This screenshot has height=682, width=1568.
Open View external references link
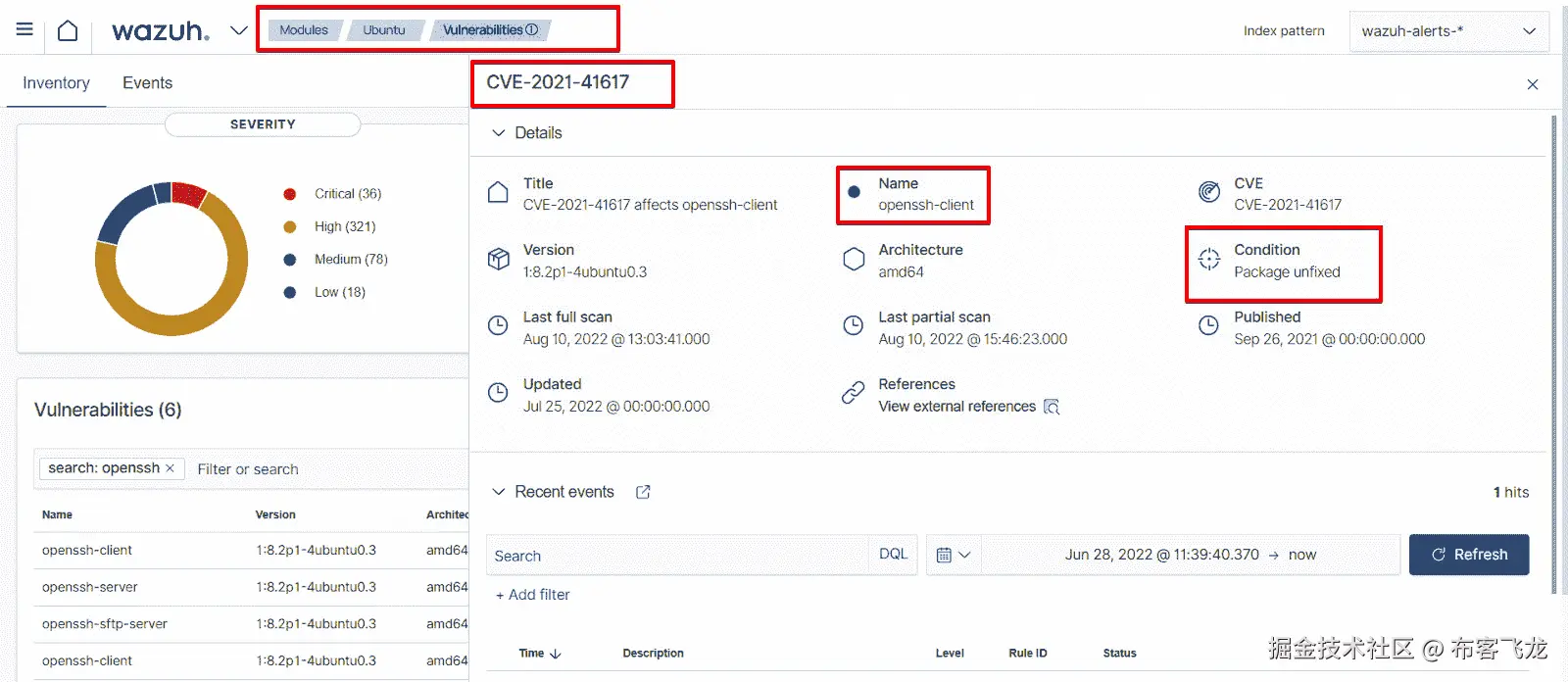click(956, 407)
